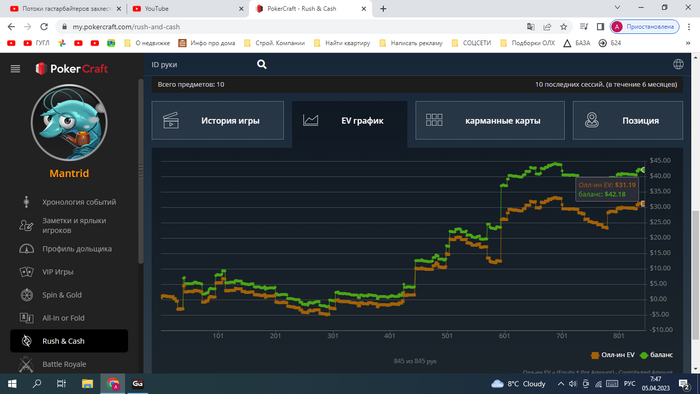Image resolution: width=700 pixels, height=394 pixels.
Task: Click the ID руки search field
Action: 201,65
